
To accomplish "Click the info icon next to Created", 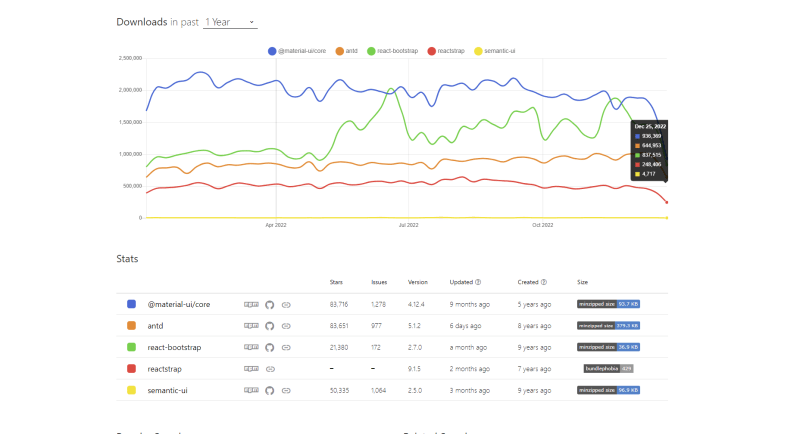I will point(544,282).
